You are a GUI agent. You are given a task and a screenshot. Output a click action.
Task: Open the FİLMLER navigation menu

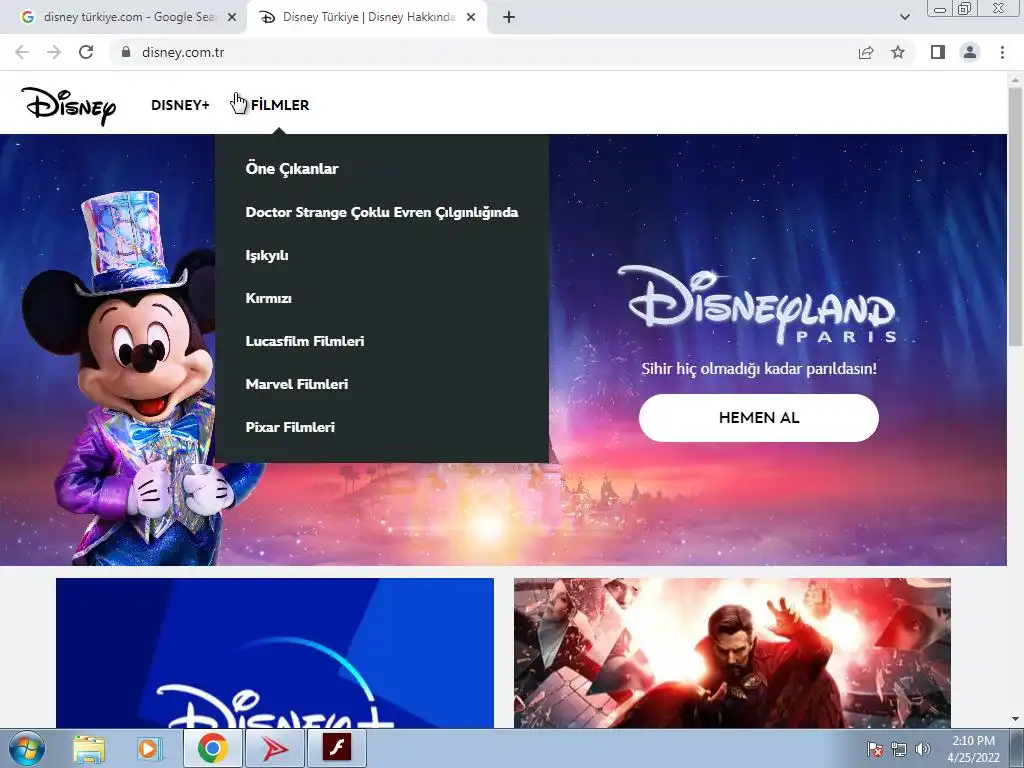[x=280, y=105]
